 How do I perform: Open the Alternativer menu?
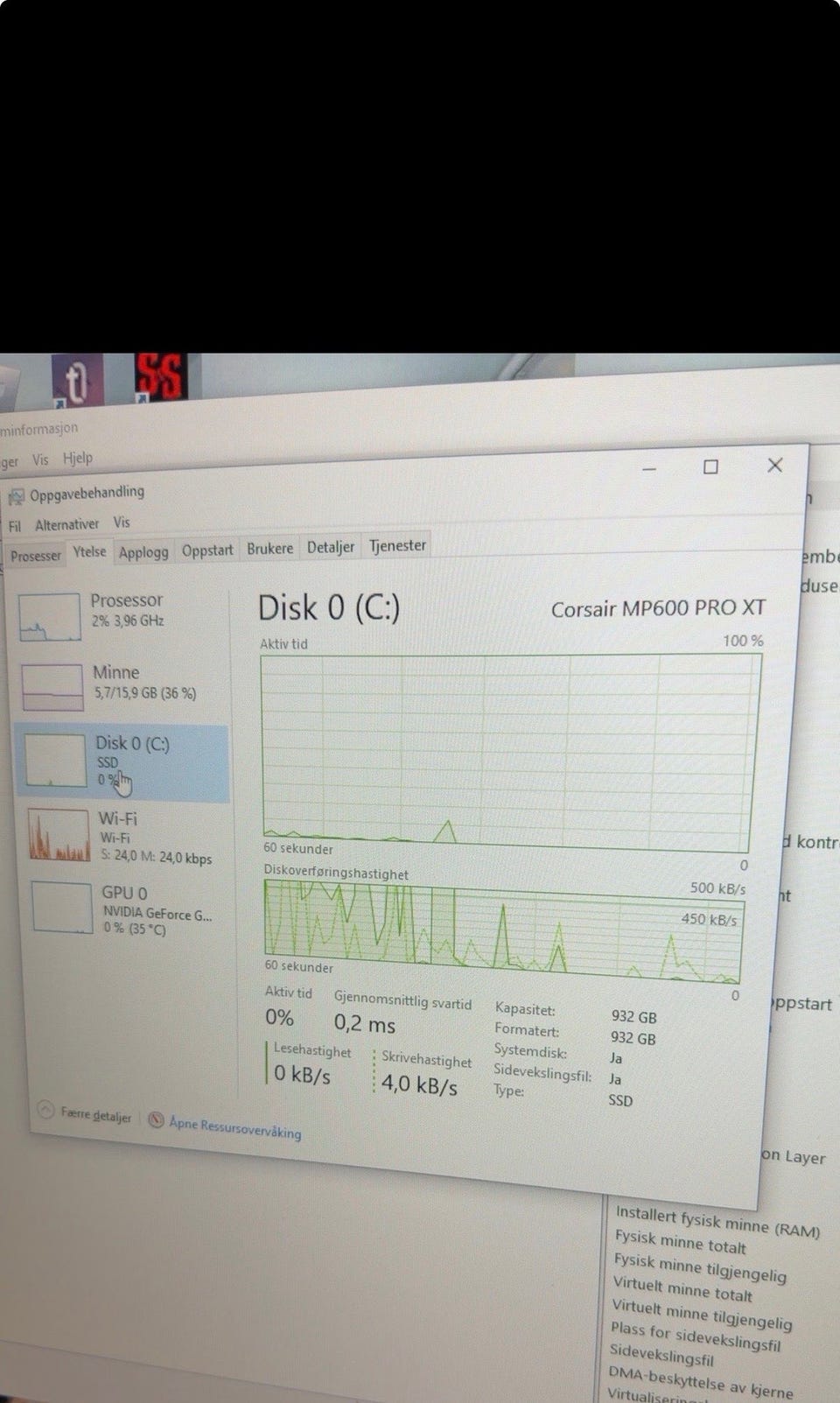coord(66,524)
